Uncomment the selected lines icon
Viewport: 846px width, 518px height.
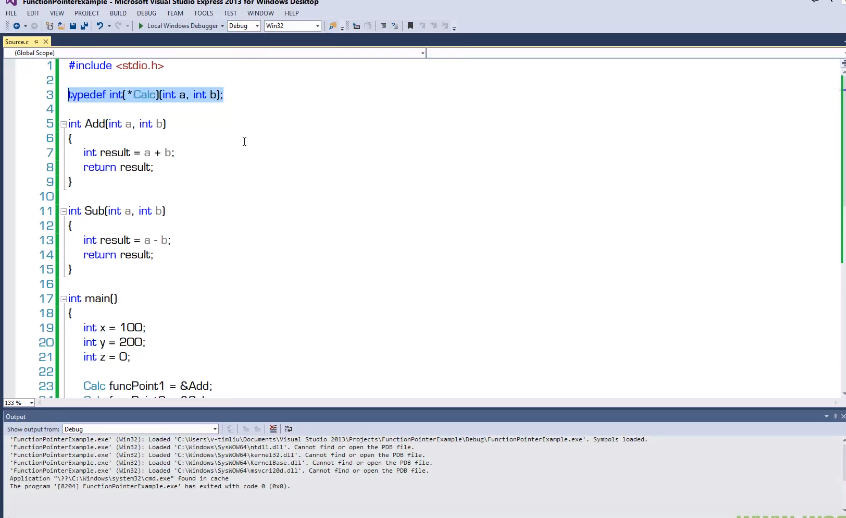(x=395, y=26)
